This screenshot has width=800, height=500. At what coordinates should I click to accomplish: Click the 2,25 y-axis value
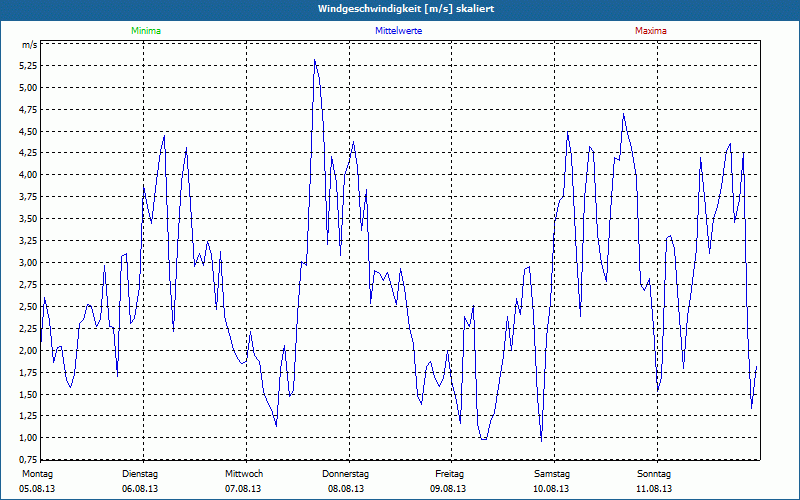pos(29,329)
